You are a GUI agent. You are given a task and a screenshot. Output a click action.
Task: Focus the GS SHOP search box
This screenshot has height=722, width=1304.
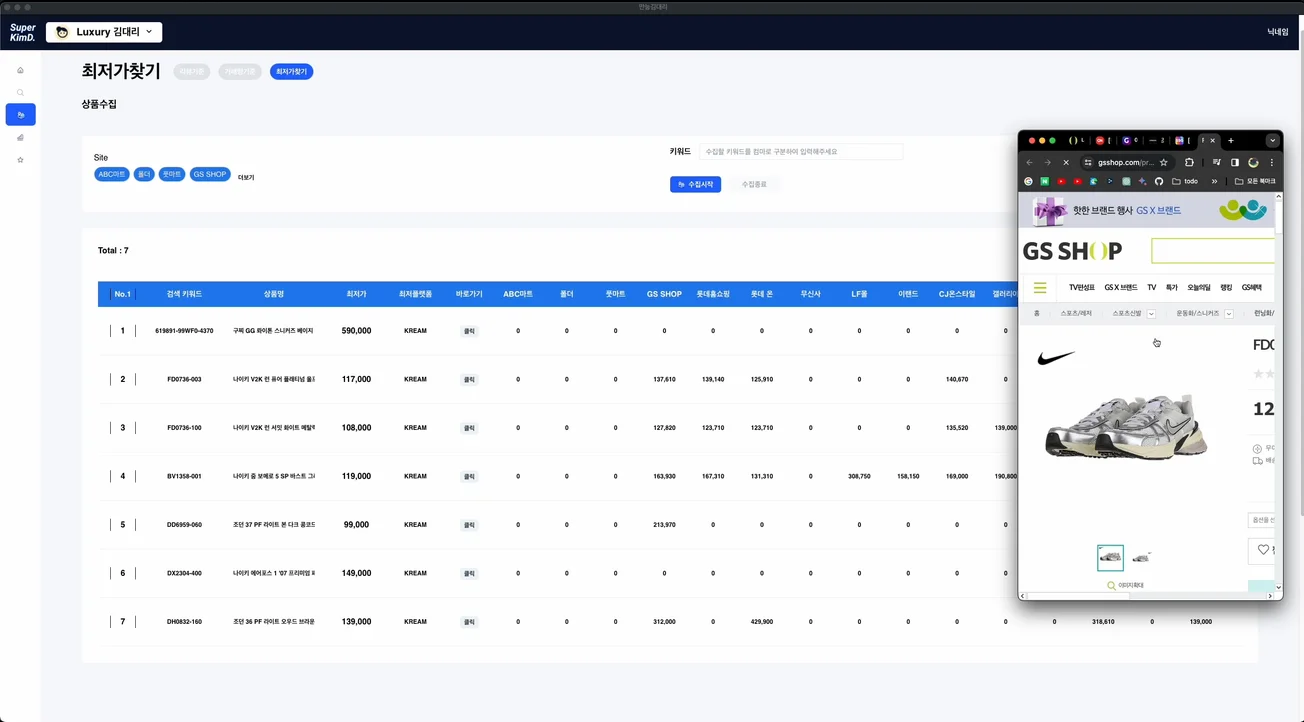pos(1213,251)
